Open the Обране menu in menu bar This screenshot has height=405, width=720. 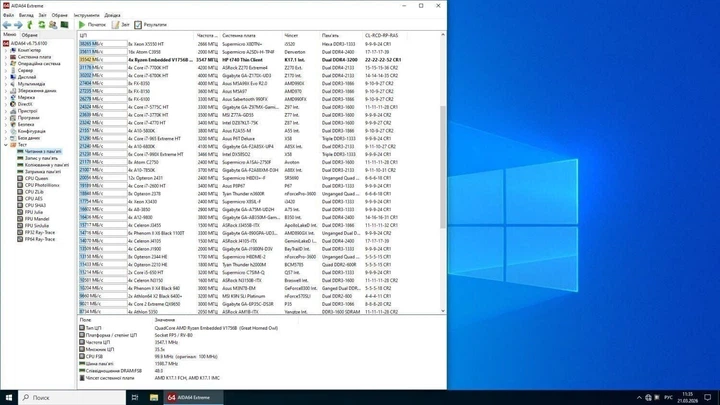tap(59, 15)
